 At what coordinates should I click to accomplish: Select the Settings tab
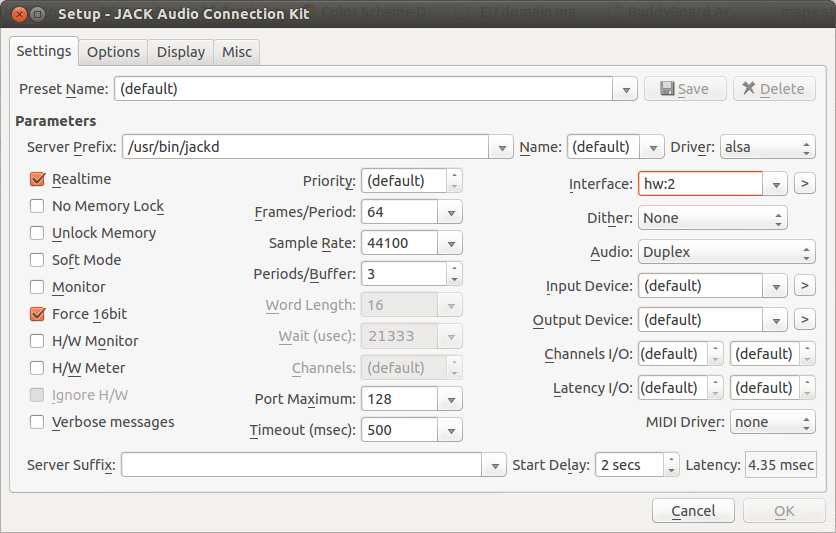[44, 51]
